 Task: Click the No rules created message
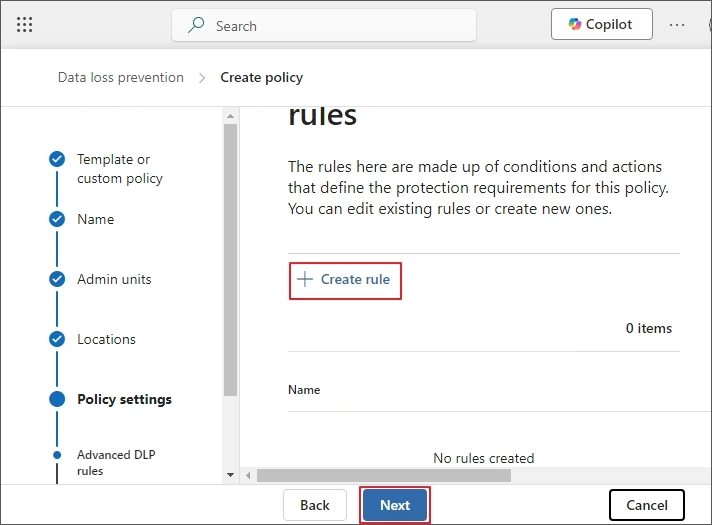coord(484,458)
